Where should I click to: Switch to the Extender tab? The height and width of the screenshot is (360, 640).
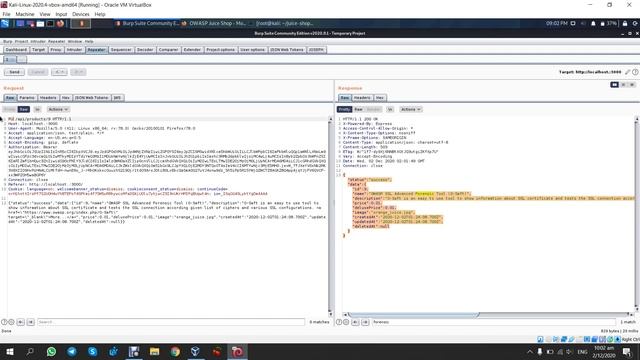point(192,50)
